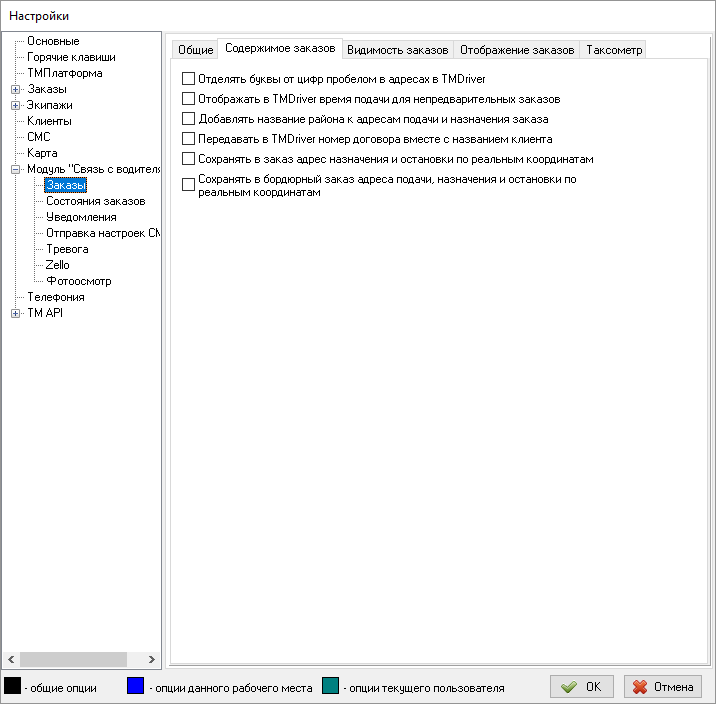Select Состояния заказов in the tree
The image size is (716, 704).
coord(95,201)
